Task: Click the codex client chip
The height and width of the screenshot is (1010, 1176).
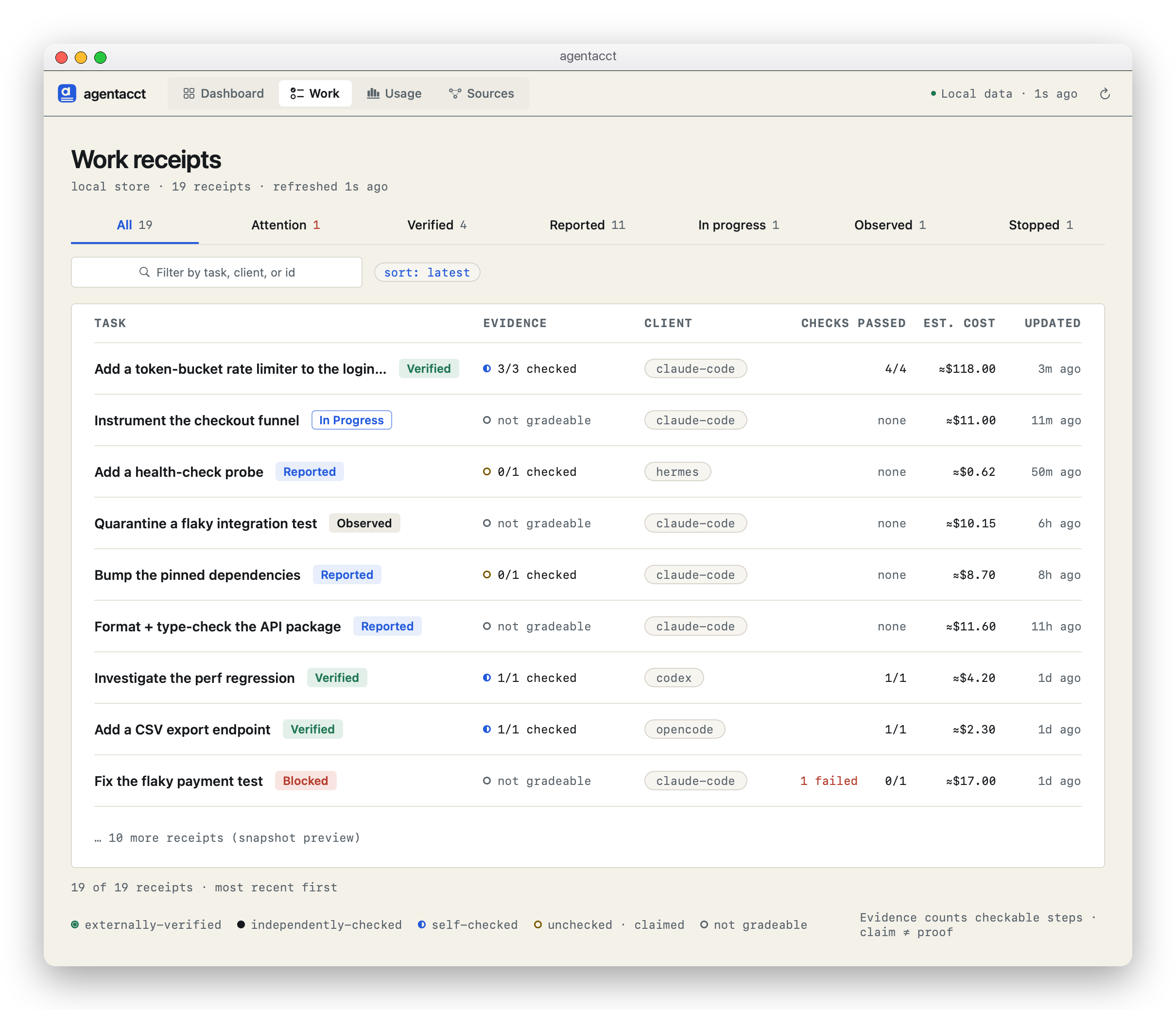Action: 674,678
